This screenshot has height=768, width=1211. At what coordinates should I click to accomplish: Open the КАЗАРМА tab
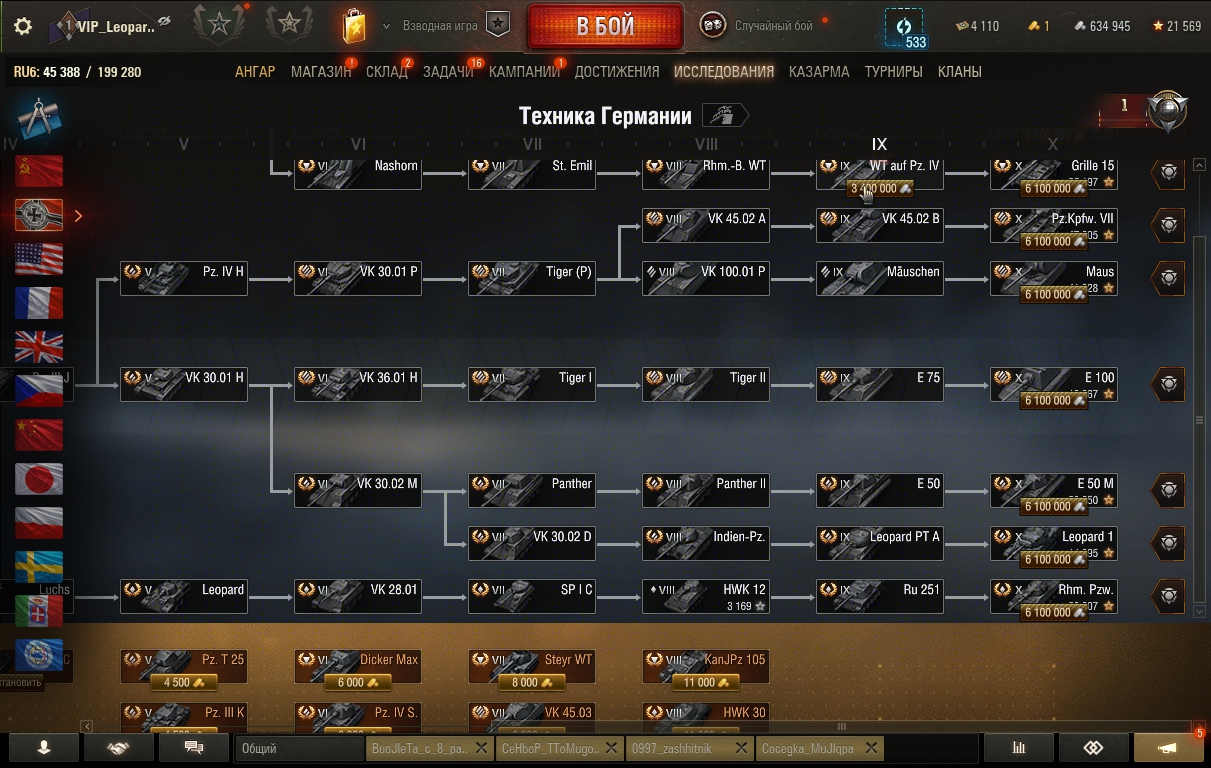(x=819, y=72)
